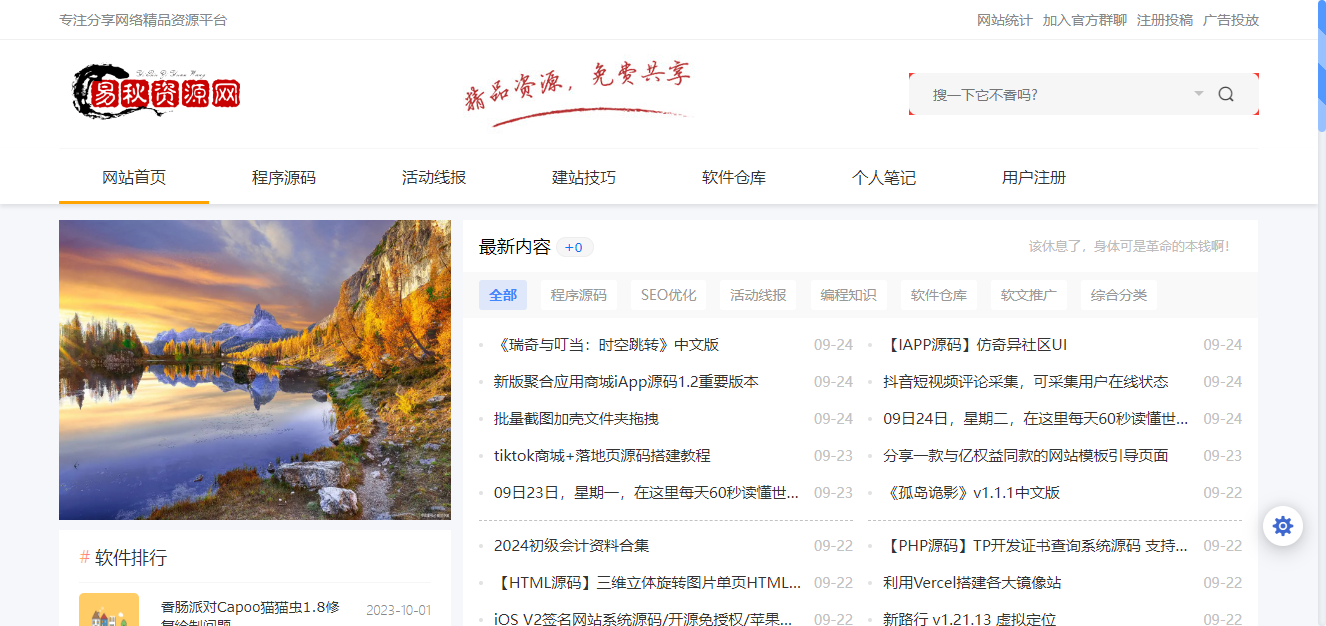Open the tiktok商城+落地页源码搭建教程 post
This screenshot has height=626, width=1326.
click(602, 456)
